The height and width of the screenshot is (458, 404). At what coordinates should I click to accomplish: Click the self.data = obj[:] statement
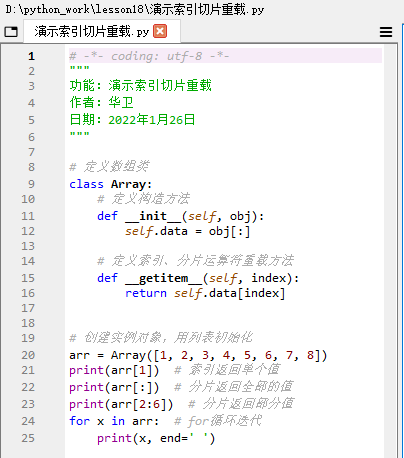pyautogui.click(x=187, y=231)
